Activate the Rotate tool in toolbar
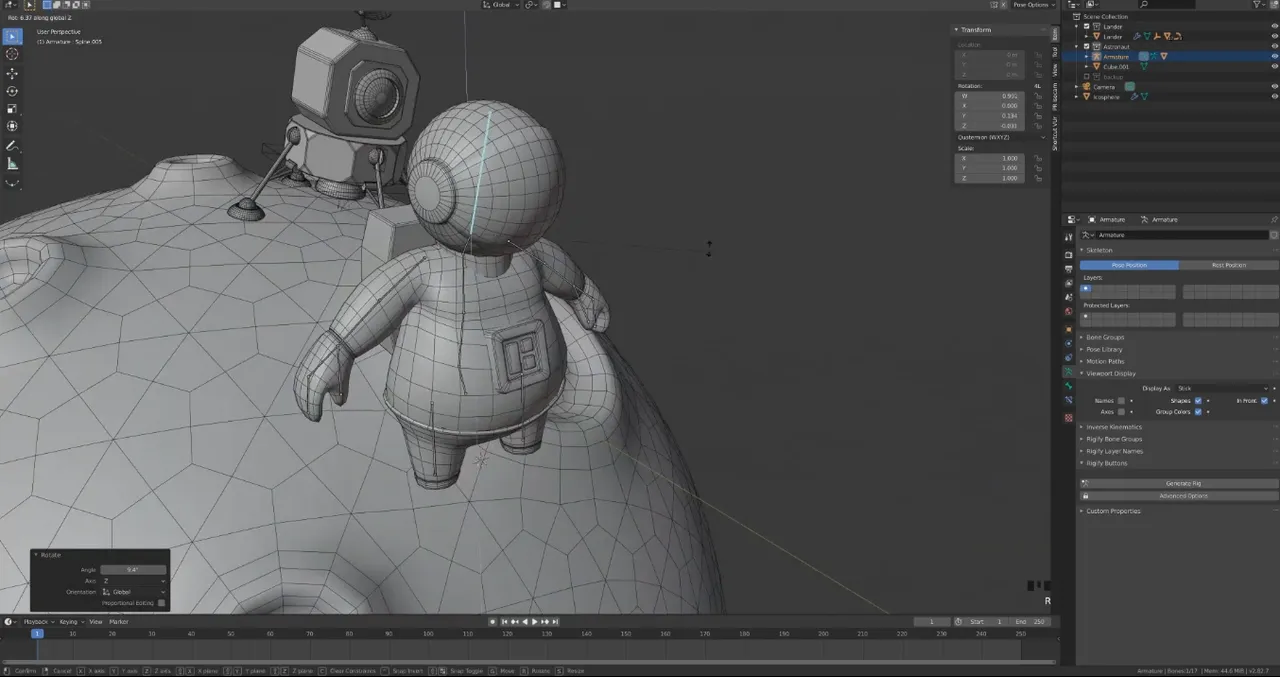Viewport: 1280px width, 677px height. coord(12,91)
